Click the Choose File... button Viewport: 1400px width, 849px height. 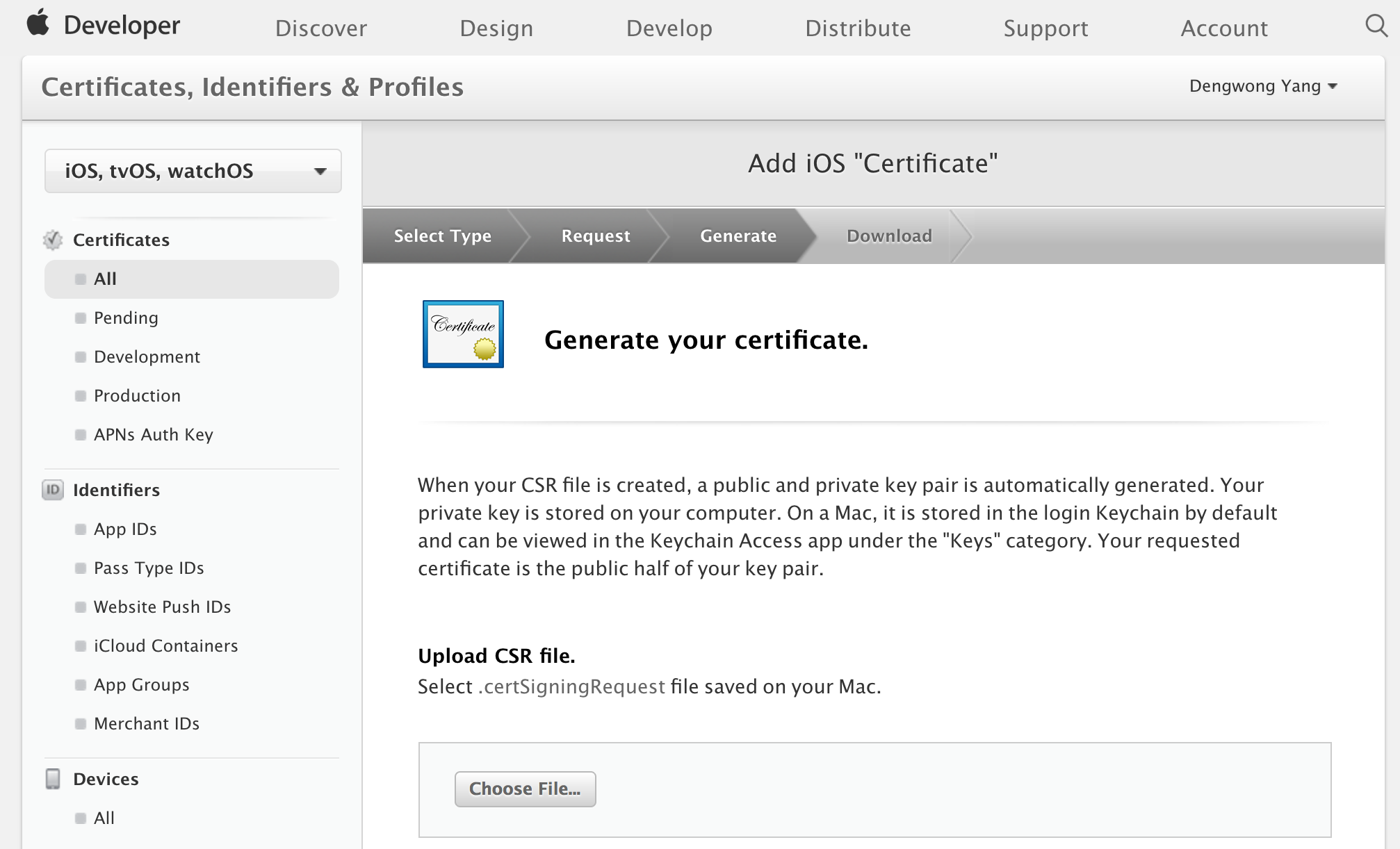[525, 789]
